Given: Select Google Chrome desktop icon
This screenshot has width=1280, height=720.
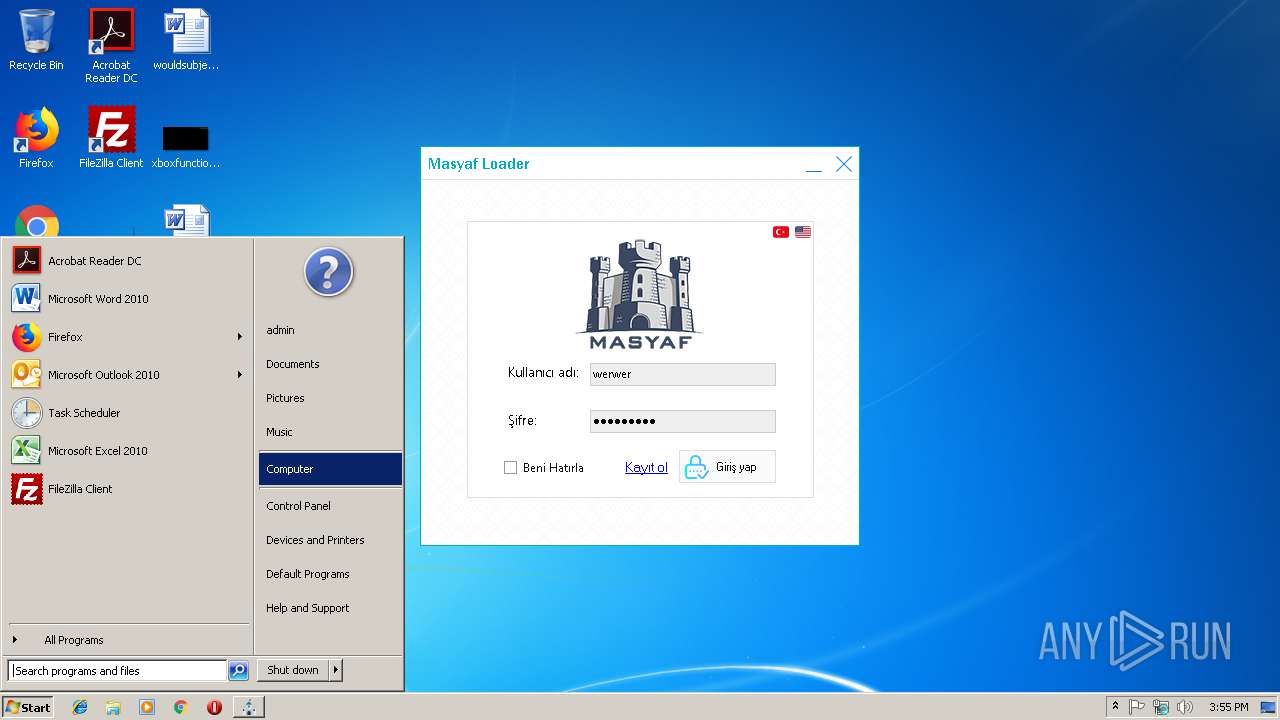Looking at the screenshot, I should [x=37, y=222].
